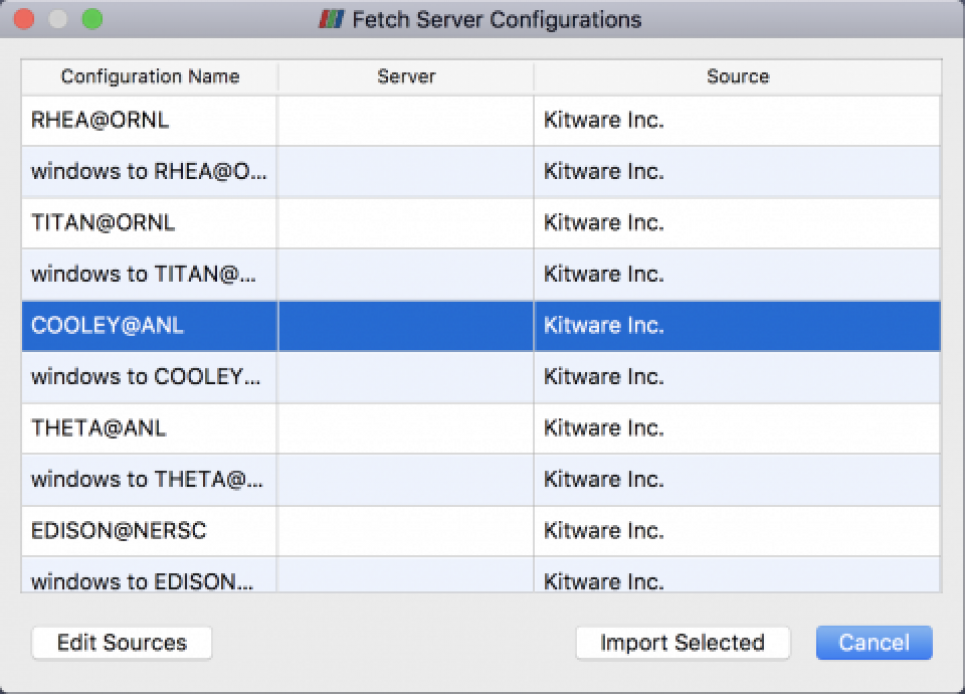The image size is (965, 694).
Task: Close window with red button
Action: (24, 19)
